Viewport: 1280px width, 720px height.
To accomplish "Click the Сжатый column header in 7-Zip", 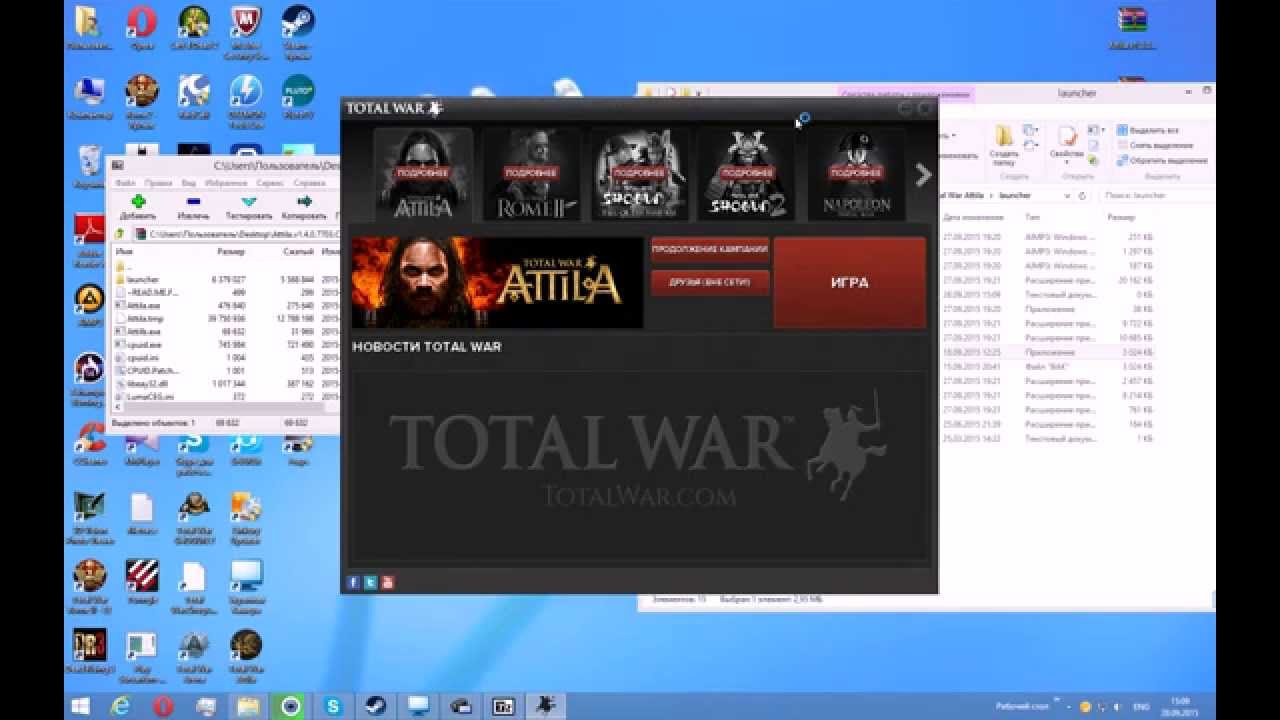I will [297, 252].
